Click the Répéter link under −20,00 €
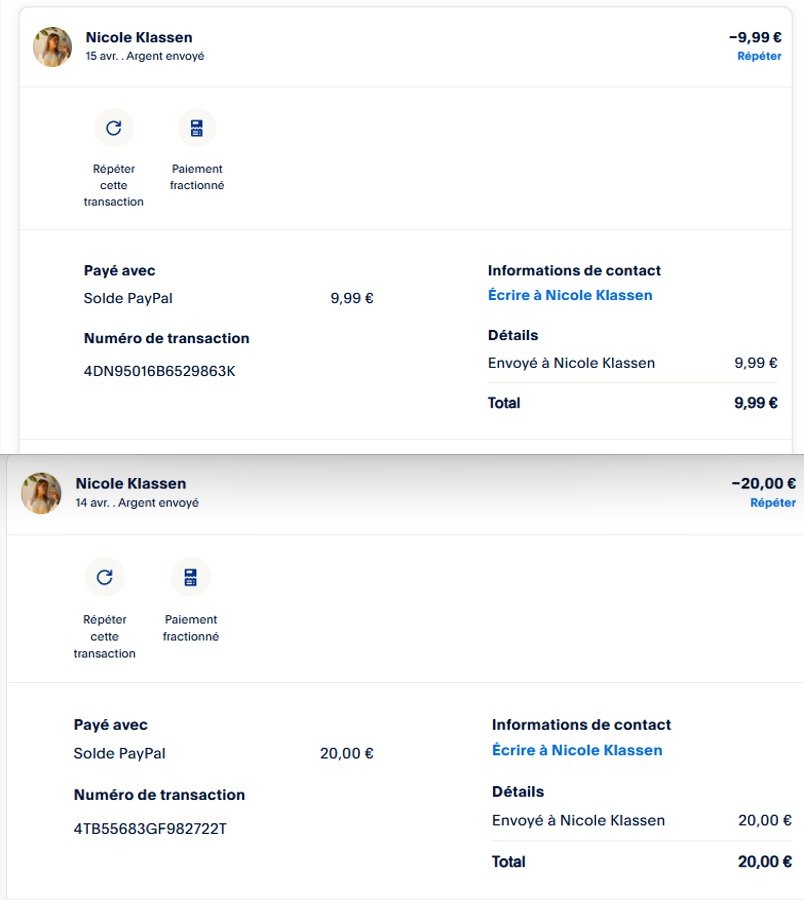This screenshot has height=900, width=804. (x=773, y=503)
